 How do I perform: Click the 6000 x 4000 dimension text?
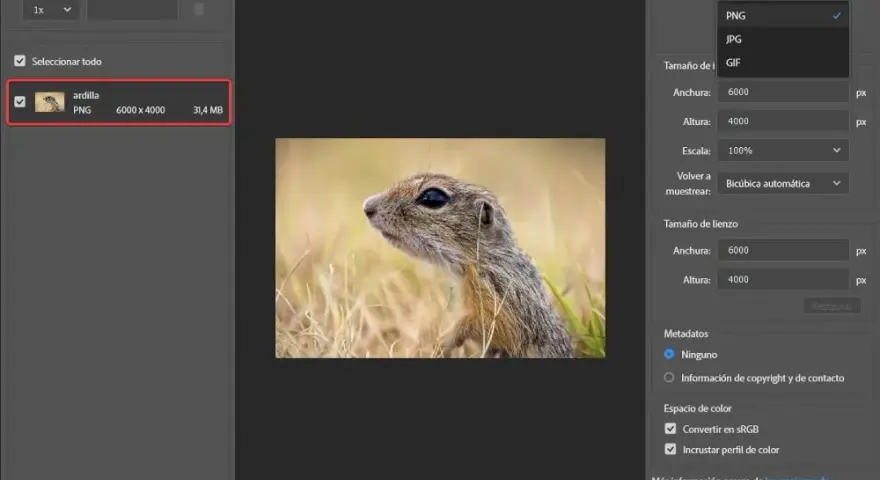(140, 110)
